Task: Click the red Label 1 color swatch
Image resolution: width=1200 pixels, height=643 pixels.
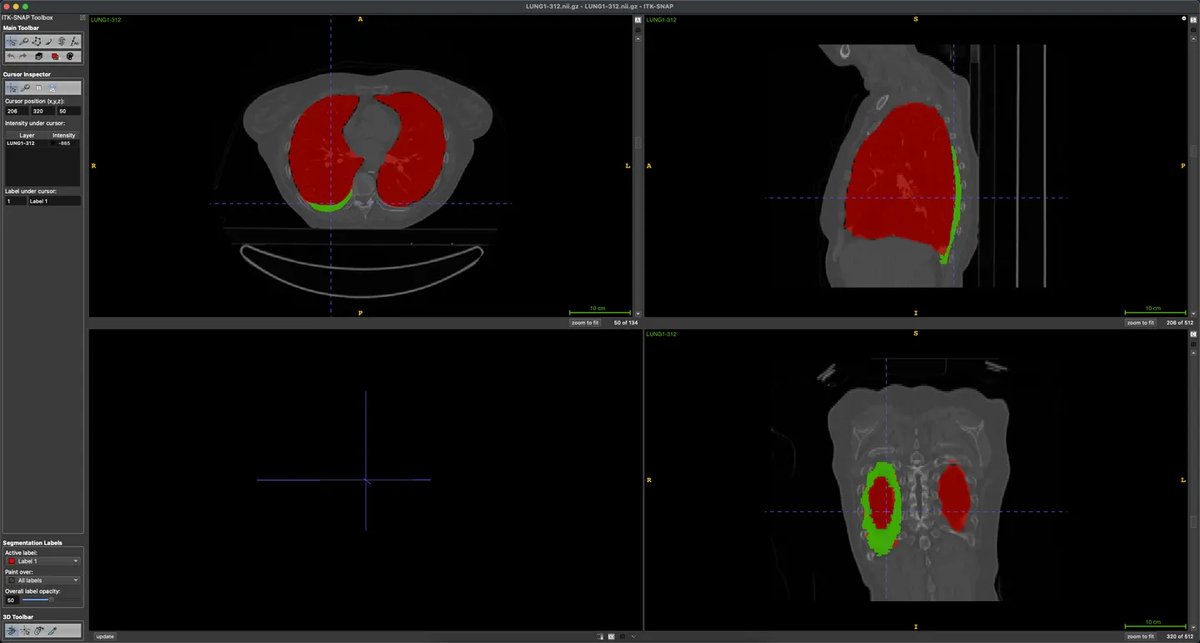Action: [11, 561]
